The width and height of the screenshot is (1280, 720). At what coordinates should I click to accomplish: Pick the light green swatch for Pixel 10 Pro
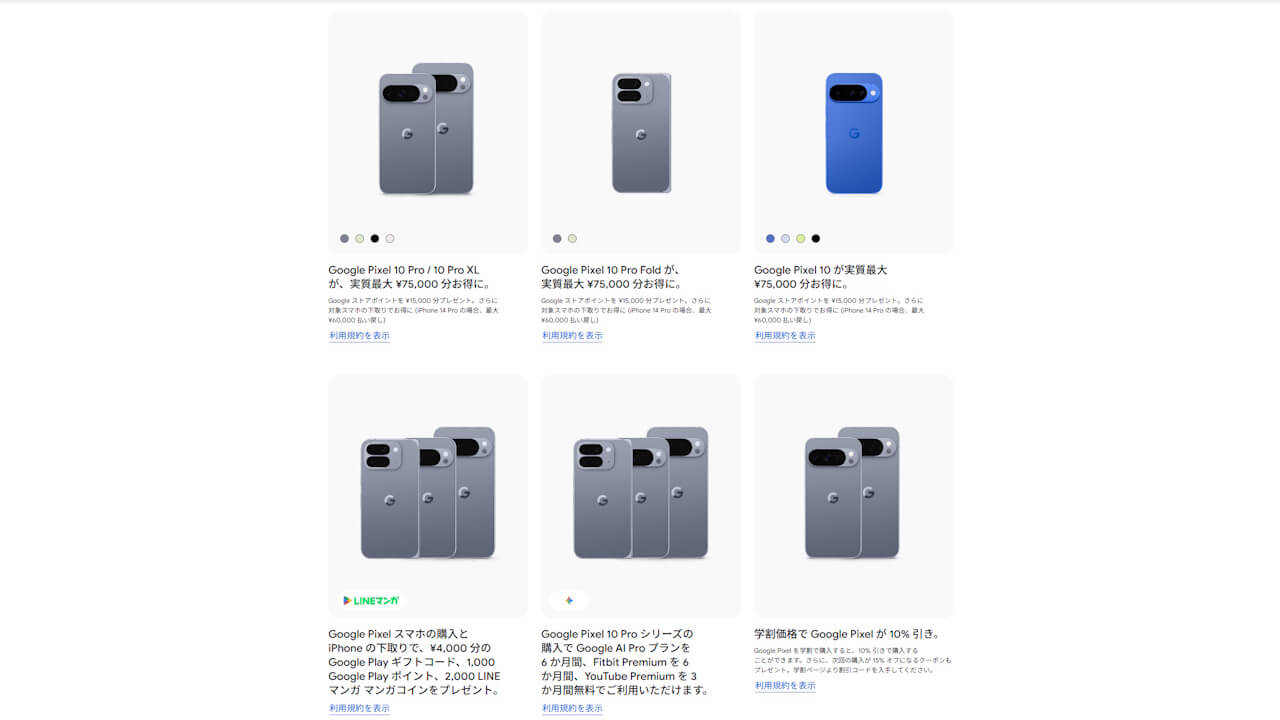point(360,239)
